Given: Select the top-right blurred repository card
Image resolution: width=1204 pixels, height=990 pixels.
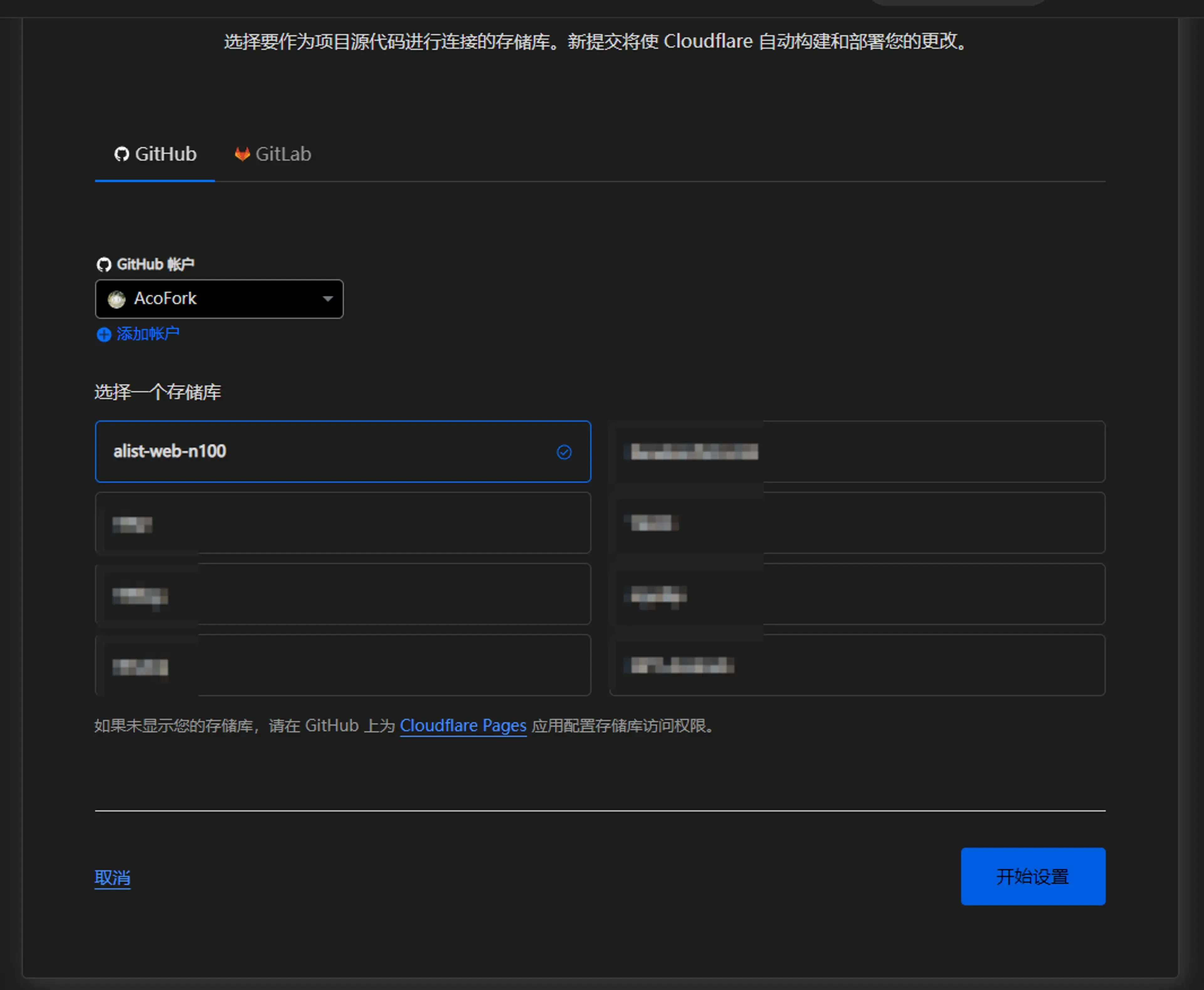Looking at the screenshot, I should click(x=857, y=452).
